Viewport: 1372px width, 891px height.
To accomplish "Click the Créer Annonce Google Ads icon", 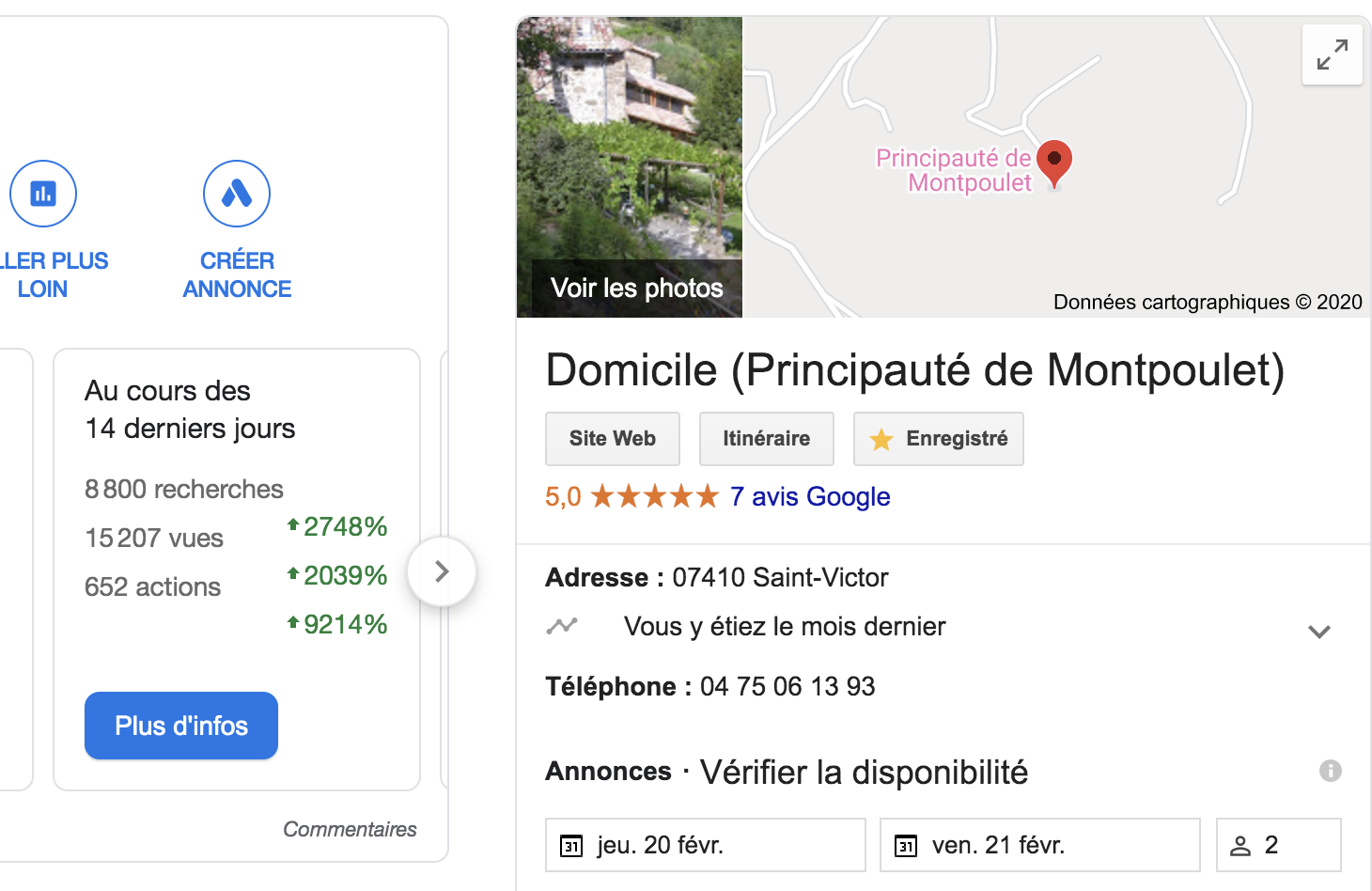I will pos(237,194).
